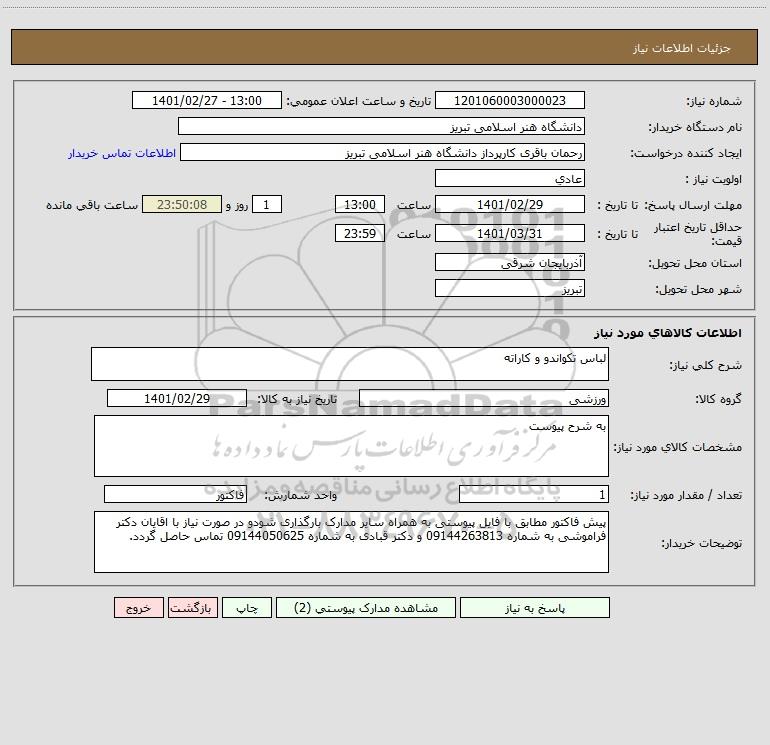770x745 pixels.
Task: Click the label حداقل تاریخ اعتبار قیمت:
Action: pos(697,234)
